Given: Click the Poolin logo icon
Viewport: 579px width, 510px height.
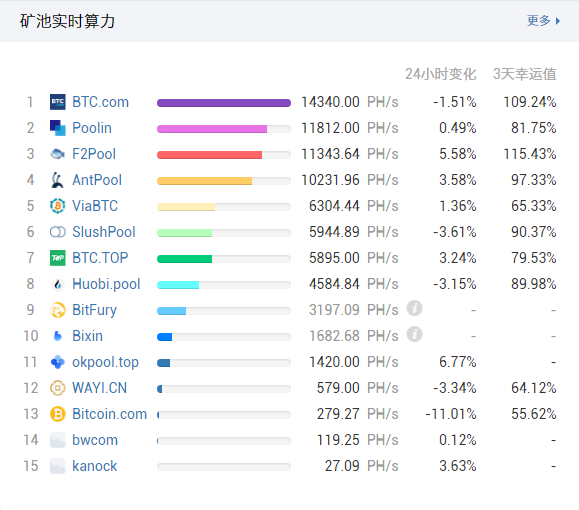Looking at the screenshot, I should pos(58,128).
